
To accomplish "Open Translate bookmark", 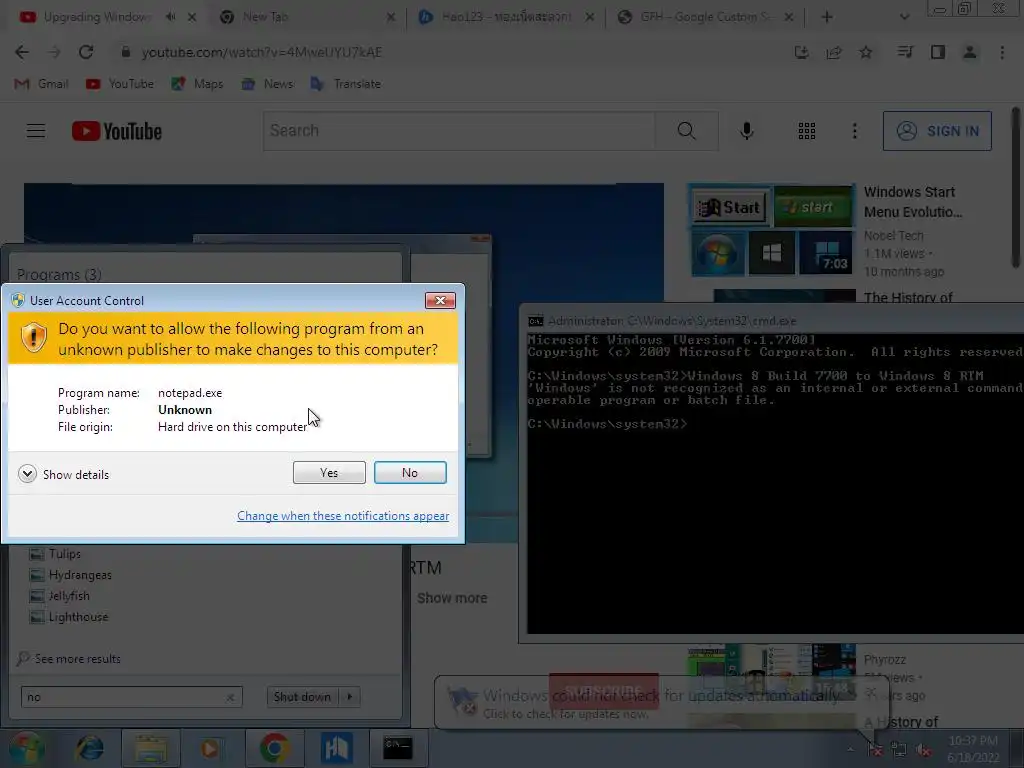I will coord(346,84).
